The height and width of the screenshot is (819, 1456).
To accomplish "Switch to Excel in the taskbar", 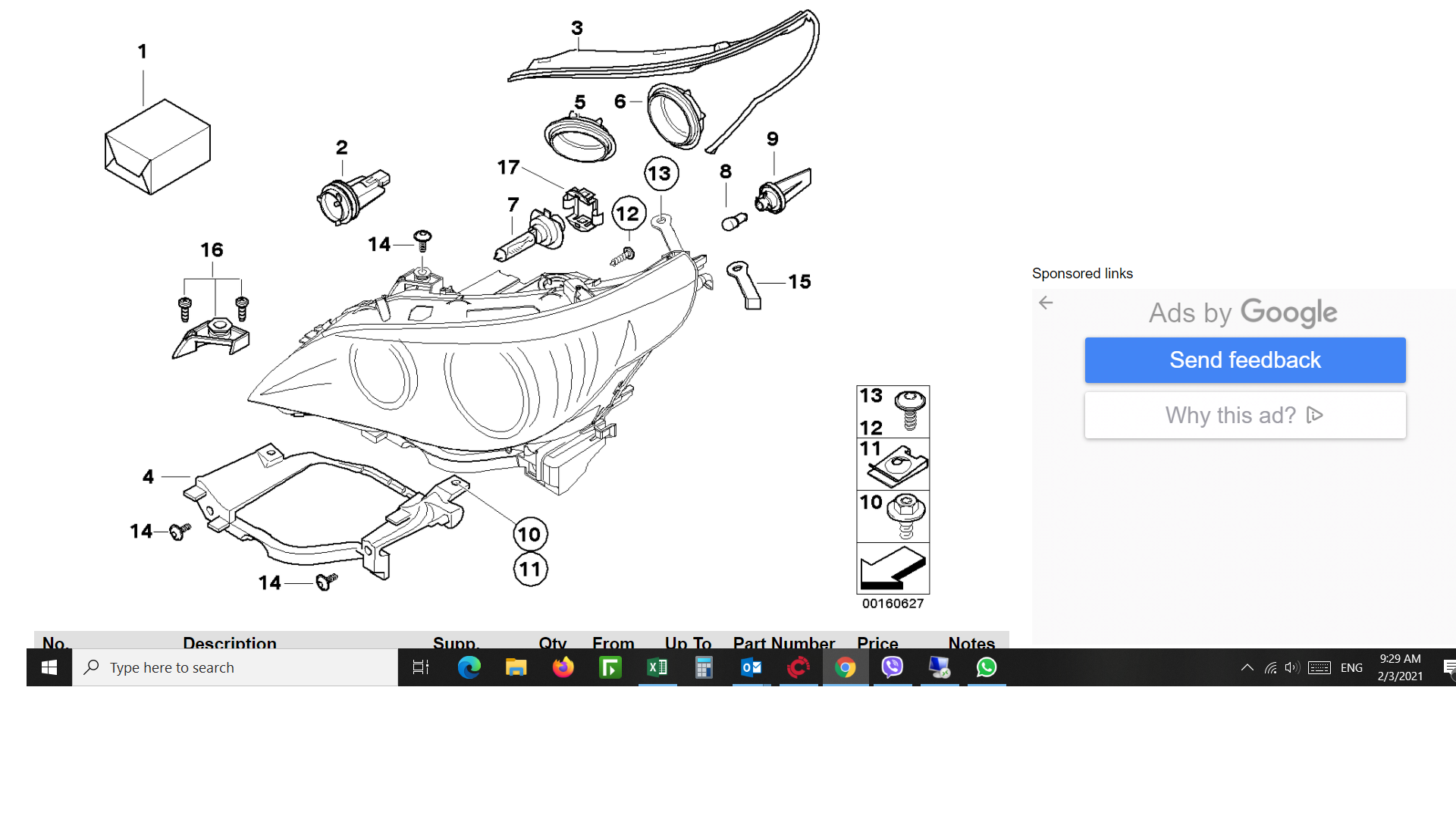I will pos(657,667).
